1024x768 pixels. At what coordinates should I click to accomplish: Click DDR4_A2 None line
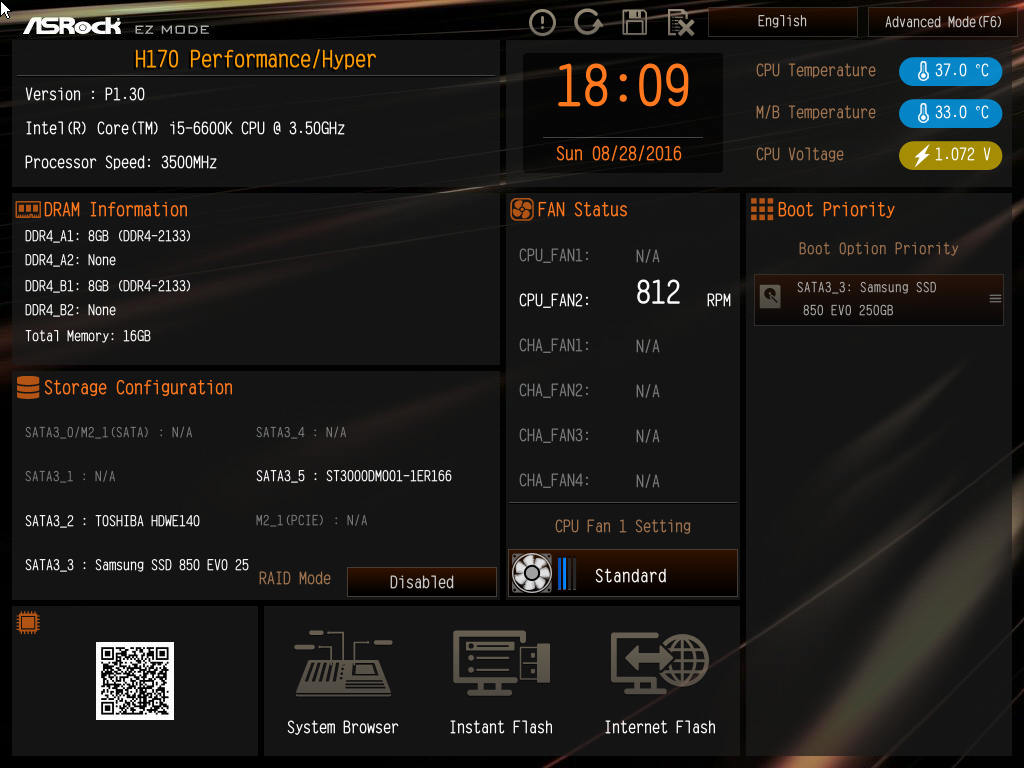coord(71,261)
